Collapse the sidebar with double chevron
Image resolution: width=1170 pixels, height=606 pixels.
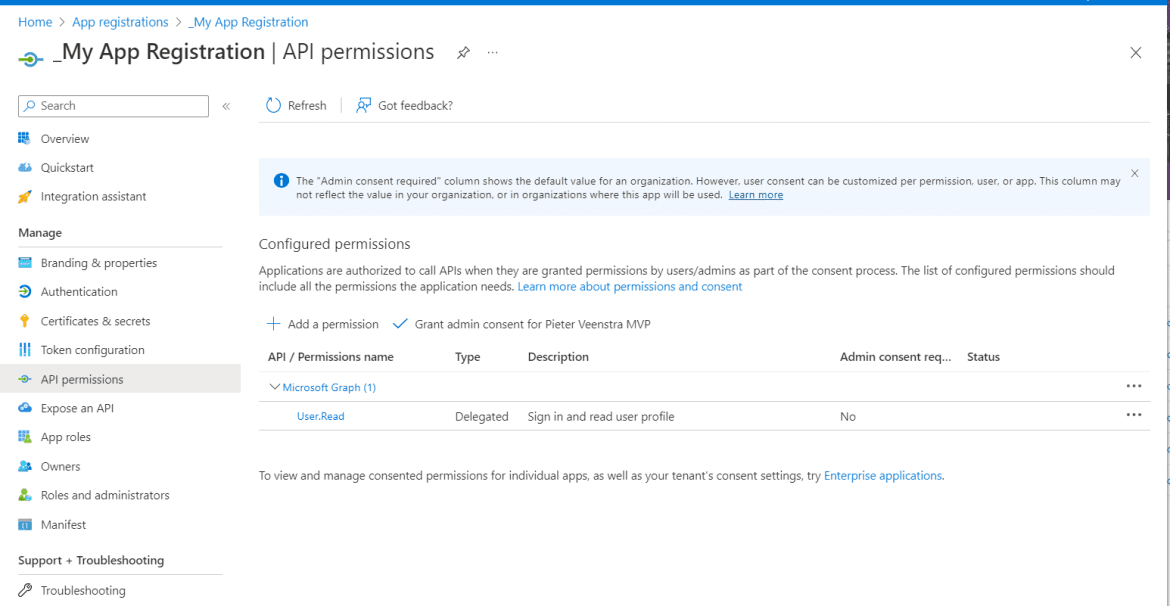coord(226,107)
